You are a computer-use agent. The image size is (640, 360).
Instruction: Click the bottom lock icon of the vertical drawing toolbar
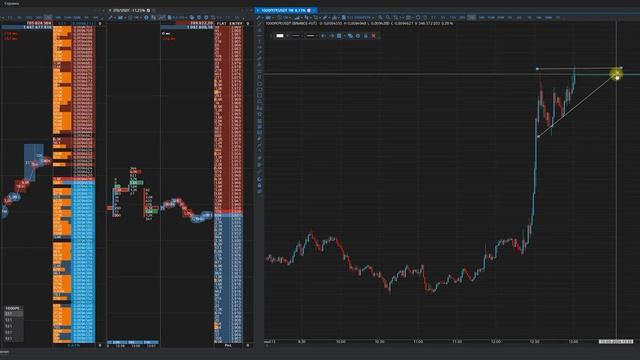(260, 186)
